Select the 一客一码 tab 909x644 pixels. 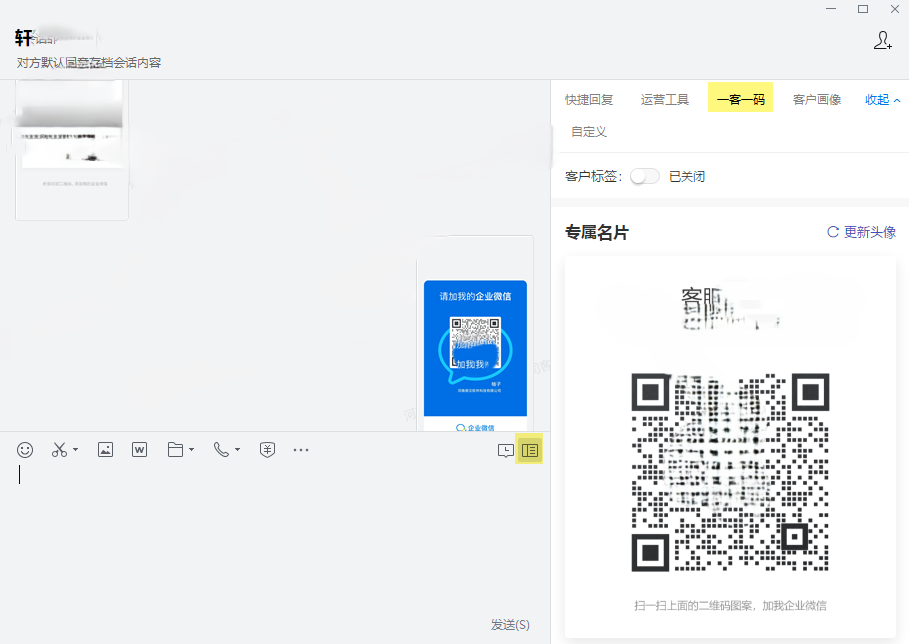point(740,100)
